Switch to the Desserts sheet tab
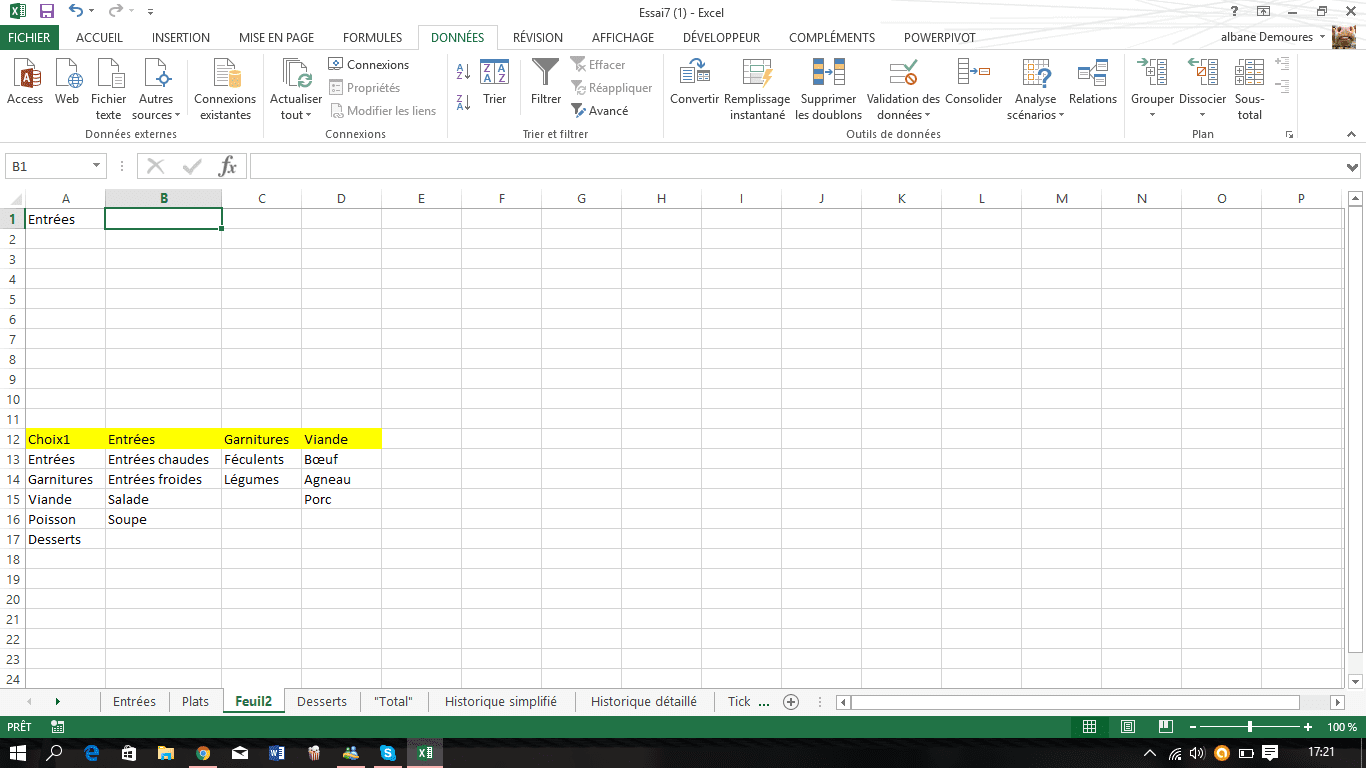 322,701
